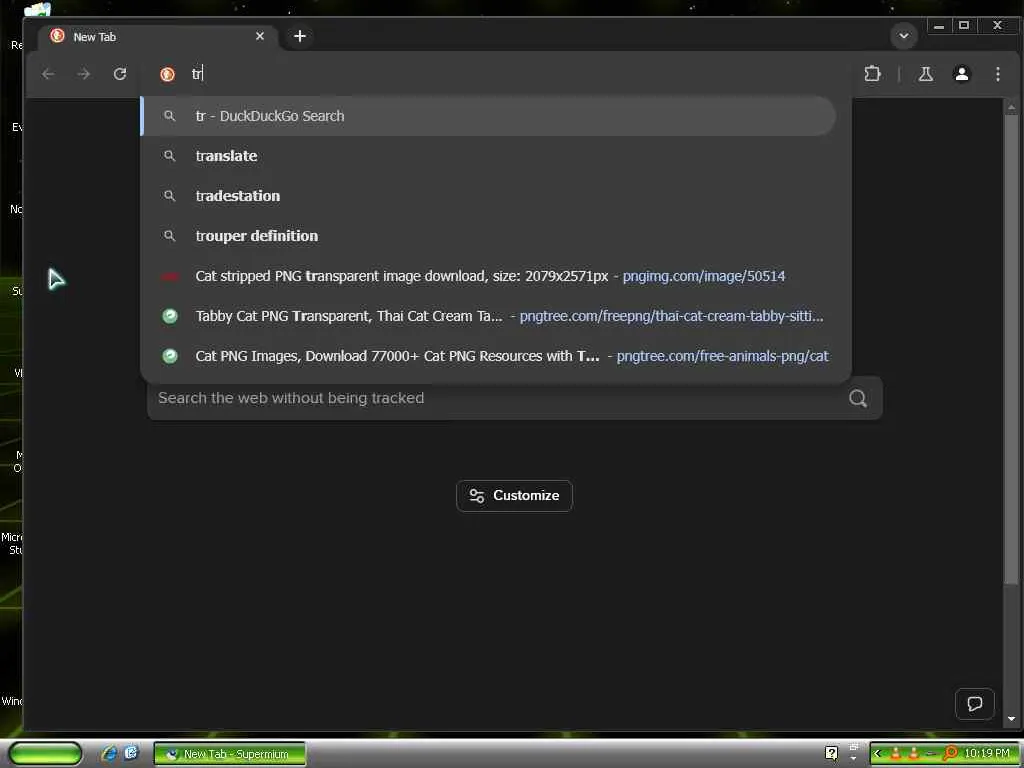Open the feedback chat bubble icon
This screenshot has height=768, width=1024.
coord(974,704)
